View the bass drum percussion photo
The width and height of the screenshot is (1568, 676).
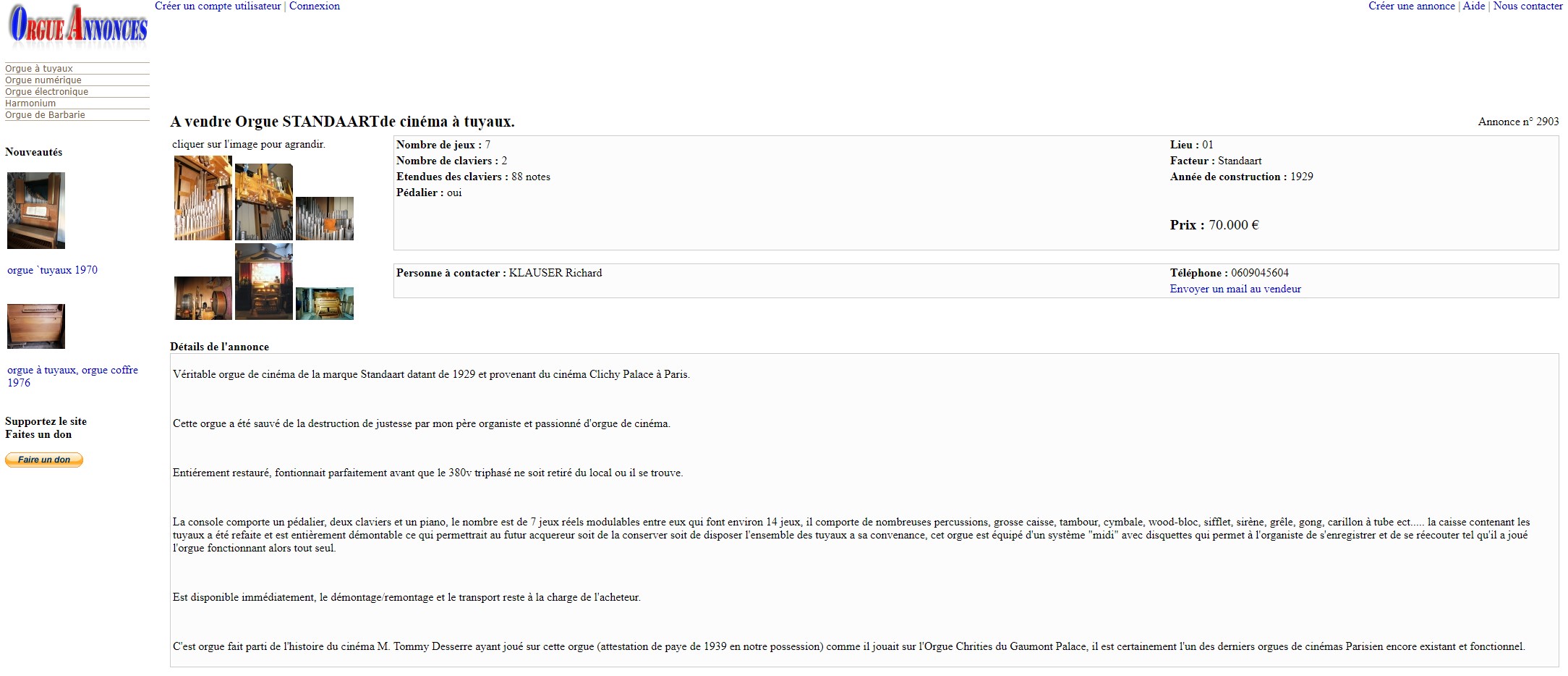(203, 298)
